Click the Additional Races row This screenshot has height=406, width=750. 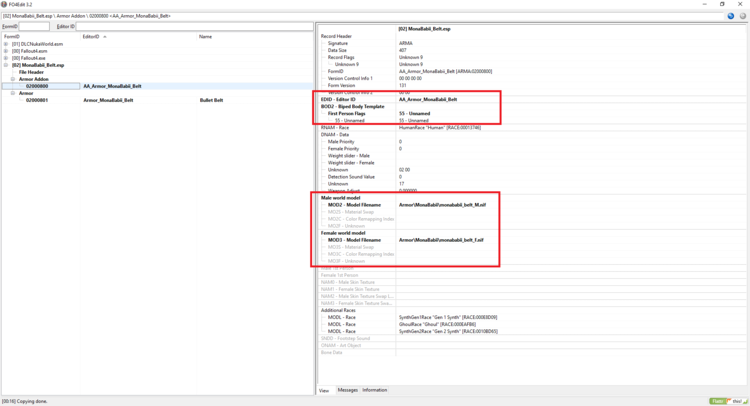click(x=338, y=310)
